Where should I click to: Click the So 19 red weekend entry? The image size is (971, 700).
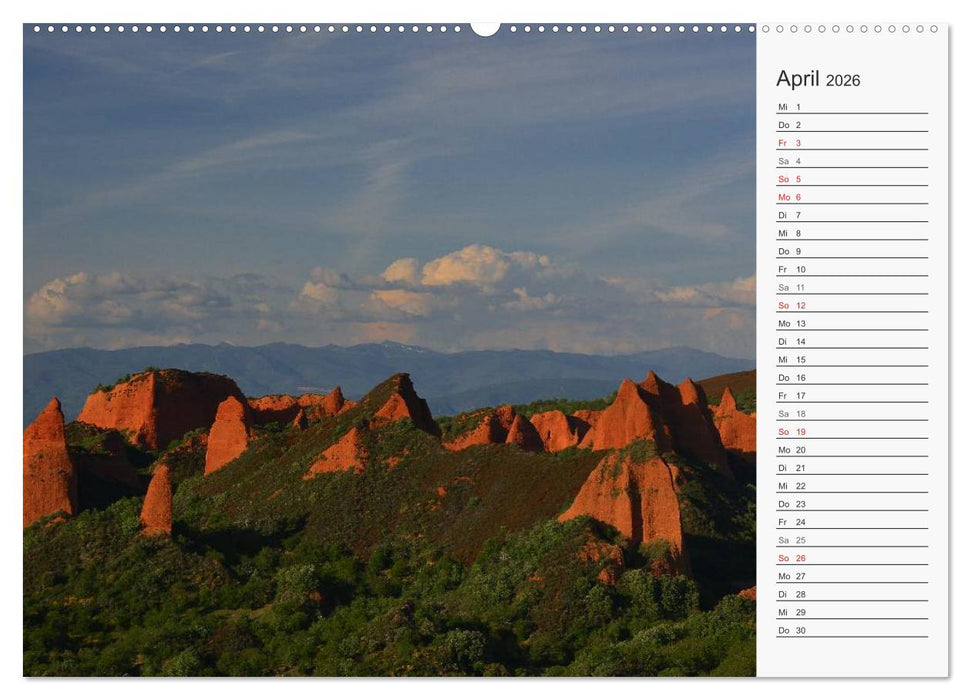pos(790,431)
